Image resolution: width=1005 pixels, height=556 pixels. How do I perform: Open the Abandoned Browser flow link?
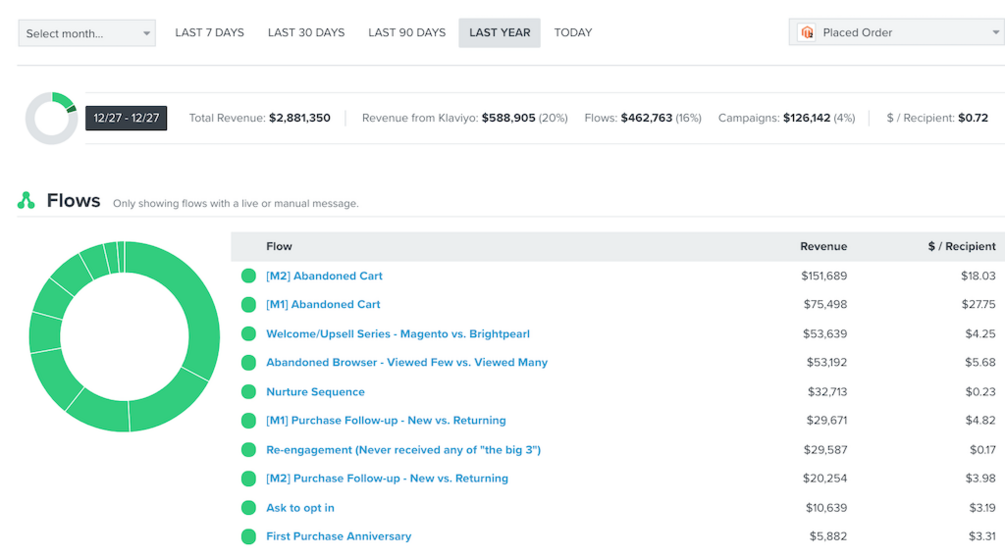pos(406,363)
